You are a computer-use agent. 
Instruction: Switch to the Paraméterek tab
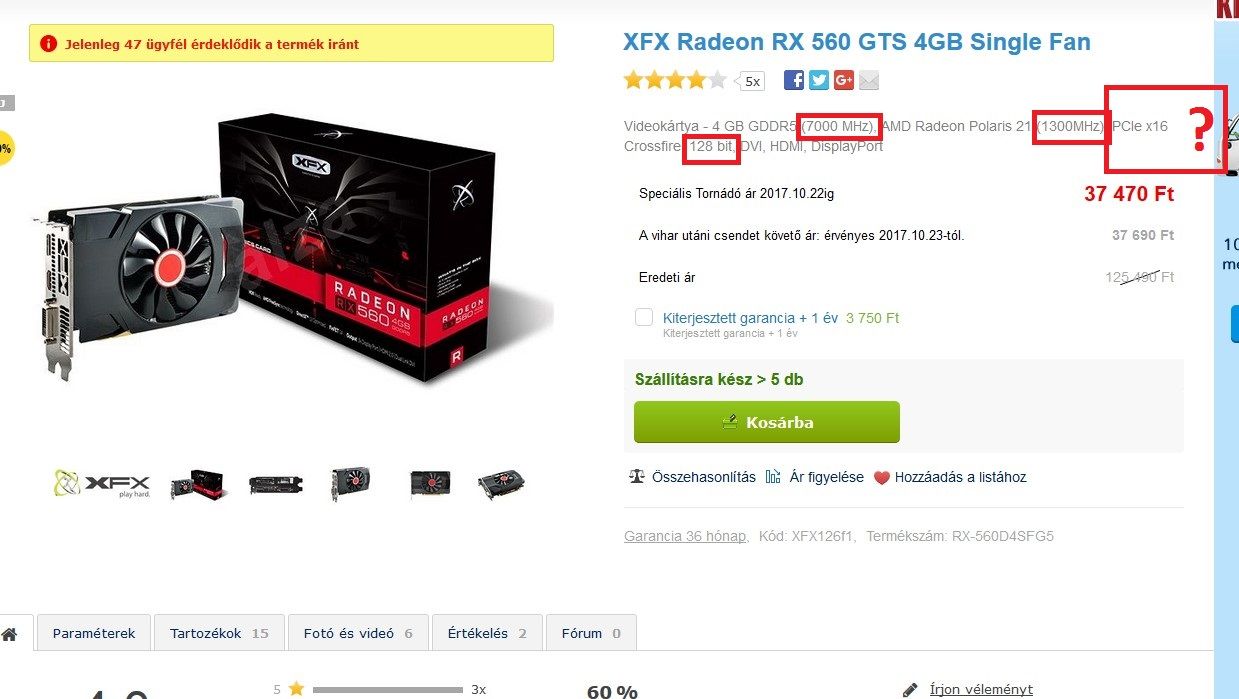tap(94, 633)
